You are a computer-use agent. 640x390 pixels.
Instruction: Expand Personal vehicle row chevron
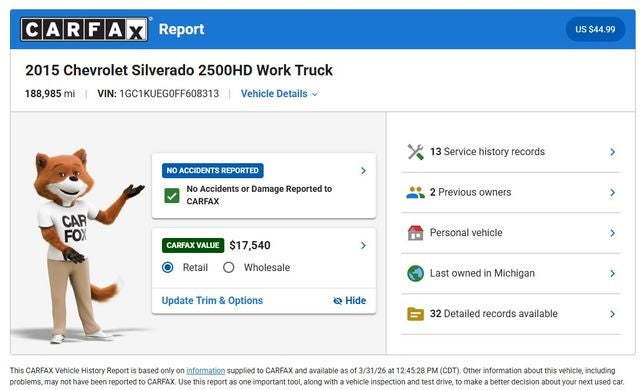click(612, 233)
